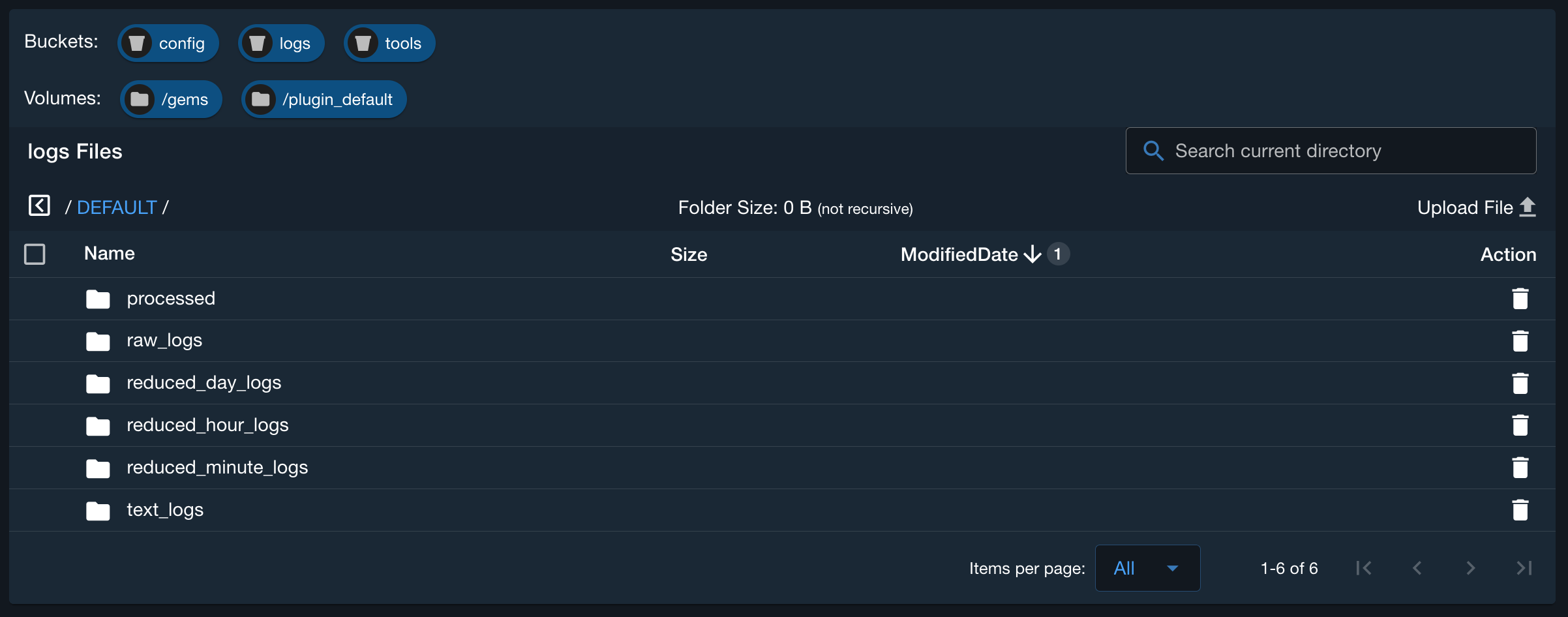
Task: Click the Upload File arrow icon
Action: tap(1528, 207)
